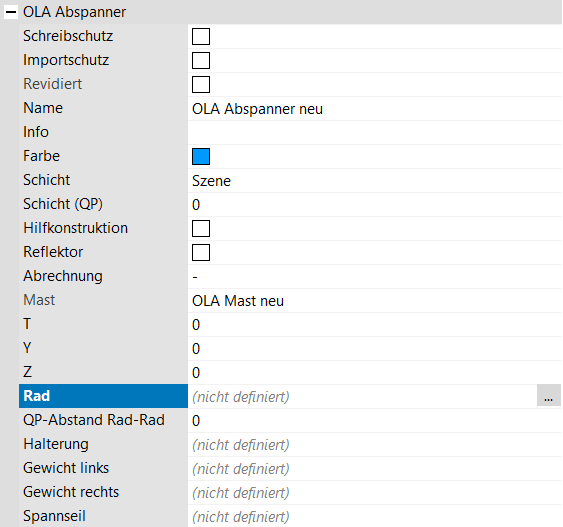
Task: Select the Halterung undefined value cell
Action: pos(375,444)
